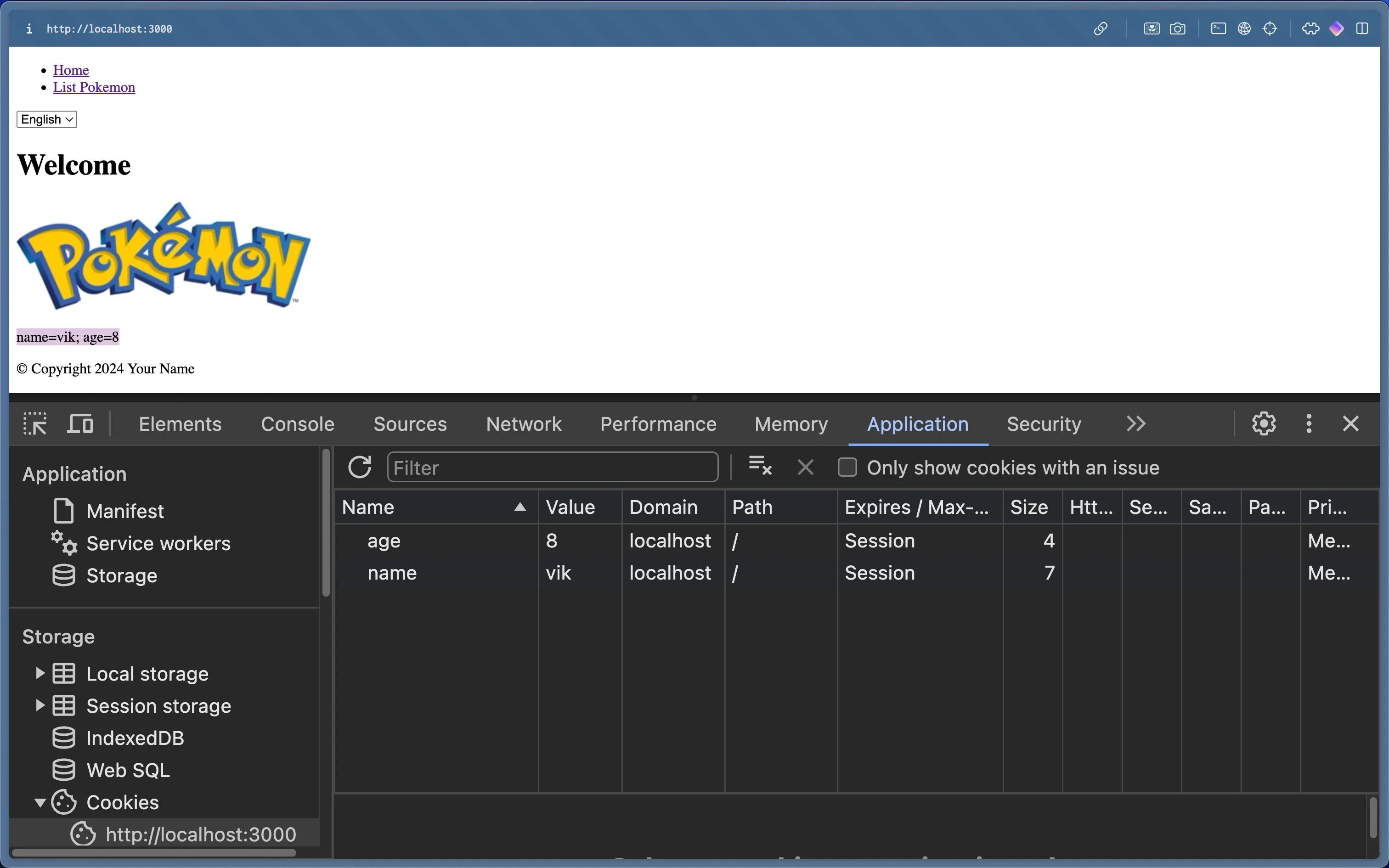The height and width of the screenshot is (868, 1389).
Task: Open the Security tab
Action: point(1044,423)
